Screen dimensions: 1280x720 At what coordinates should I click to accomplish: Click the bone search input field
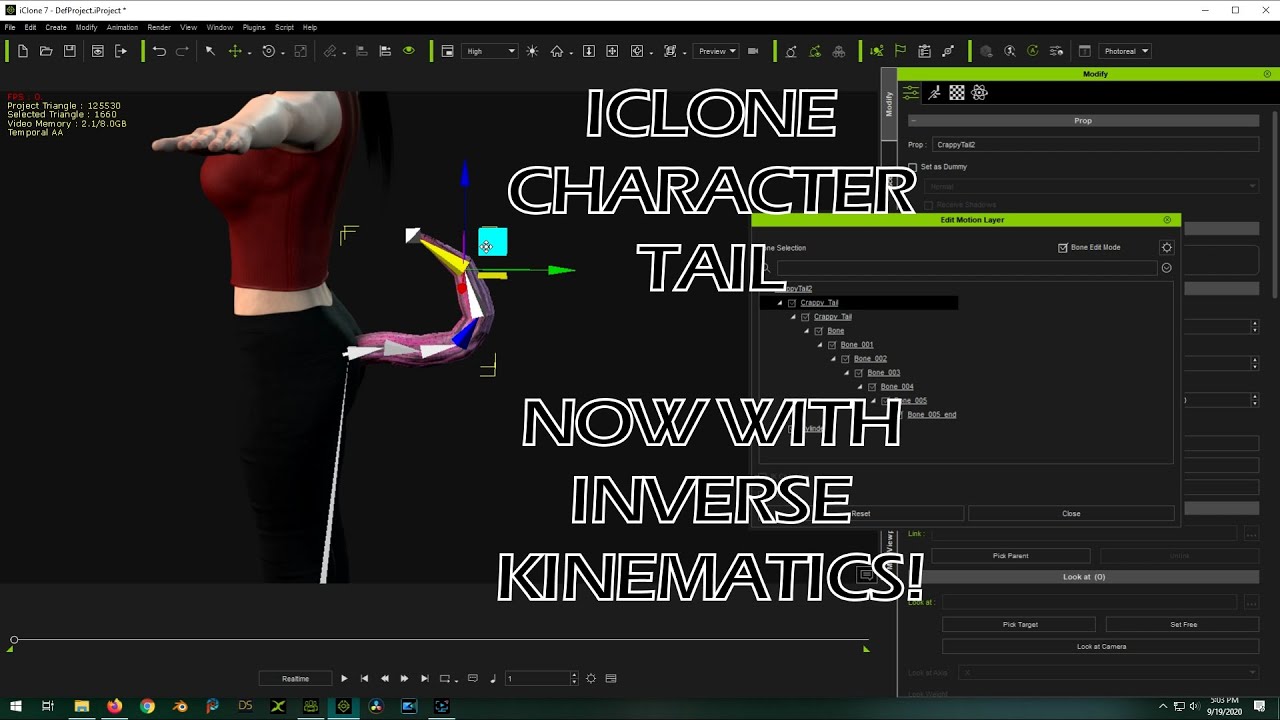(x=966, y=268)
